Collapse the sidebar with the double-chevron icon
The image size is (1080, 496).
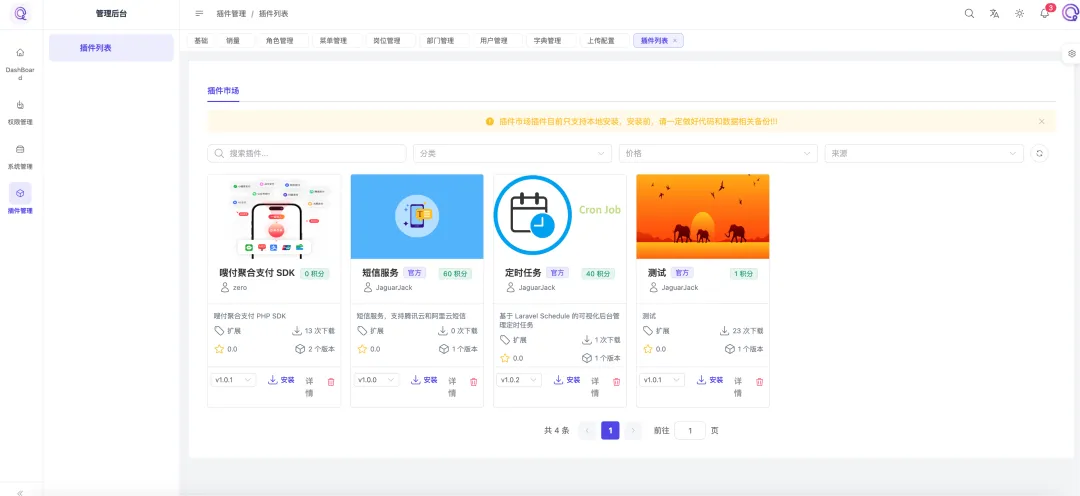click(20, 493)
